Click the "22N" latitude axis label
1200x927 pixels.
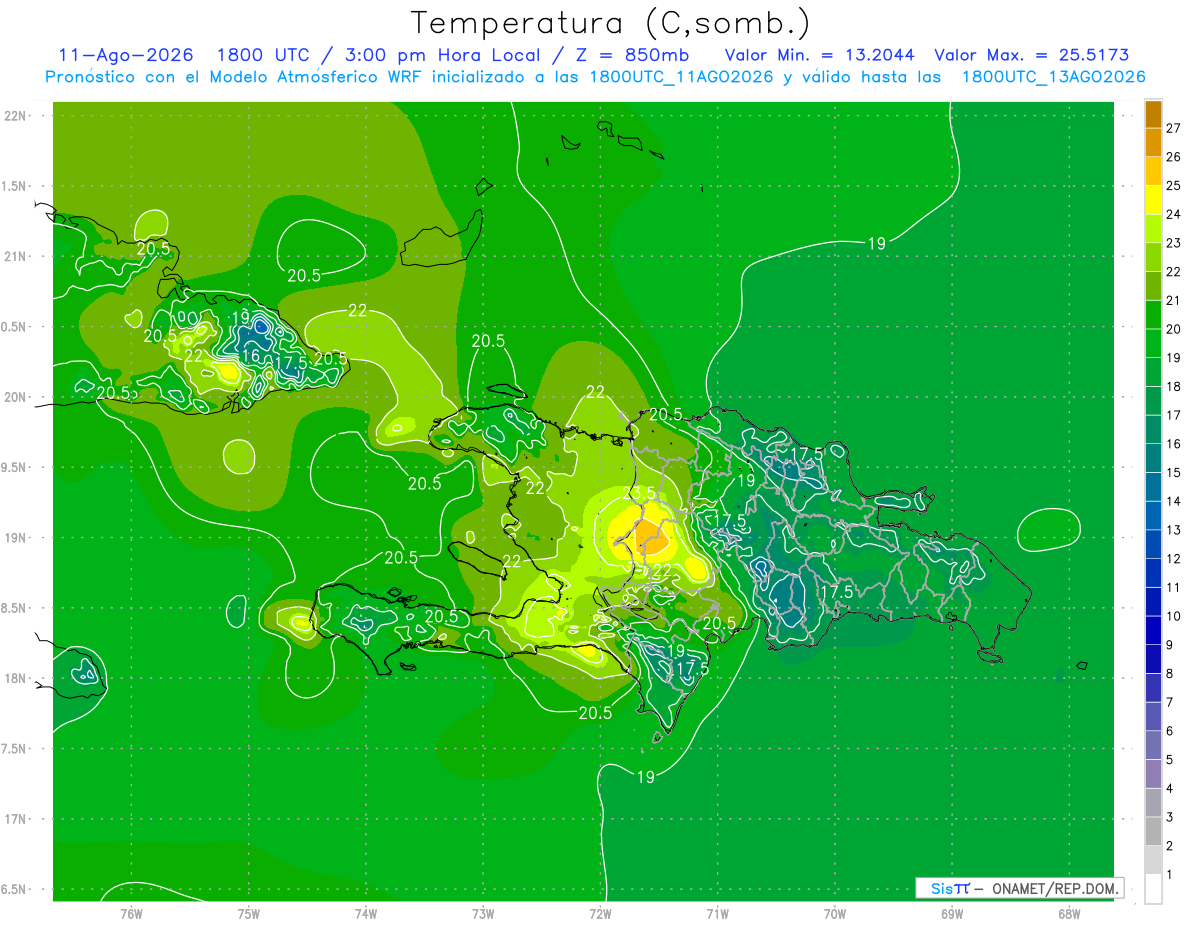(x=15, y=116)
